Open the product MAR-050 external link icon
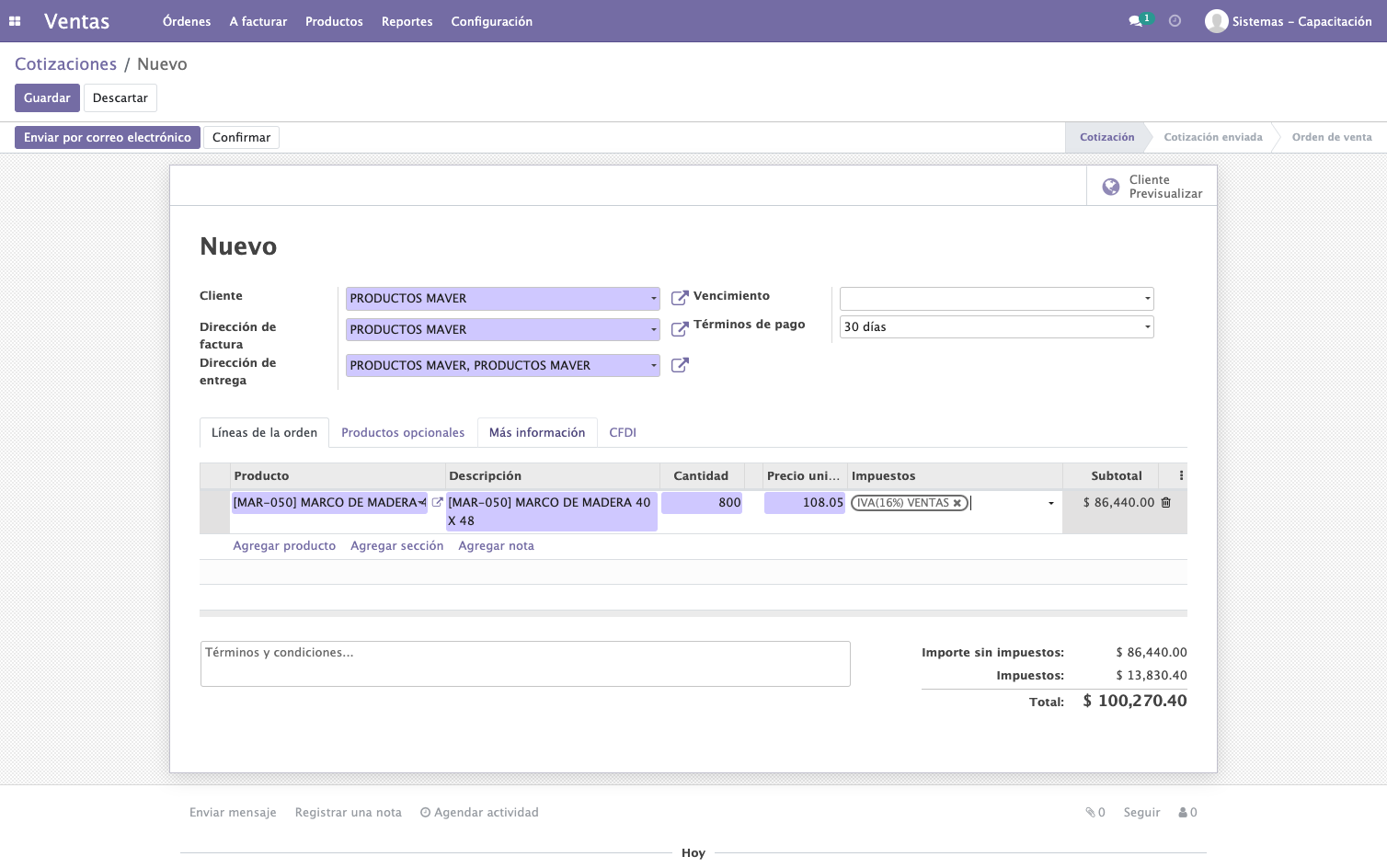The width and height of the screenshot is (1387, 868). 438,502
